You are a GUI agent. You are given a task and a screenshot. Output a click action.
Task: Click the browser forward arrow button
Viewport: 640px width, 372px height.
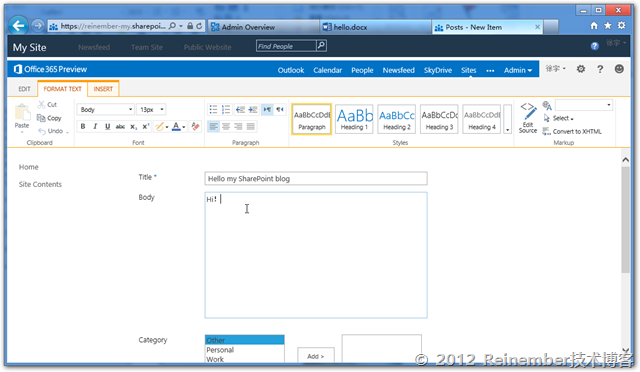coord(38,26)
